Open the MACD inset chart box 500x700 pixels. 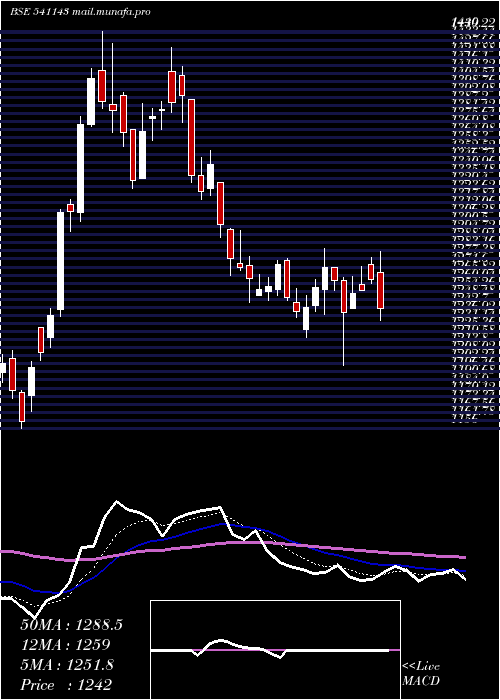tap(275, 650)
